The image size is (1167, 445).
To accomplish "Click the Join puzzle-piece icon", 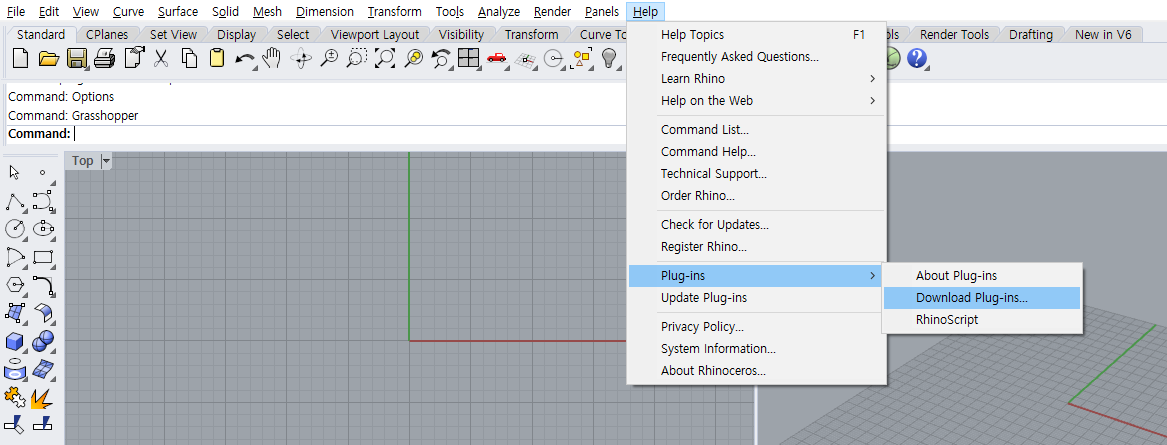I will point(15,397).
